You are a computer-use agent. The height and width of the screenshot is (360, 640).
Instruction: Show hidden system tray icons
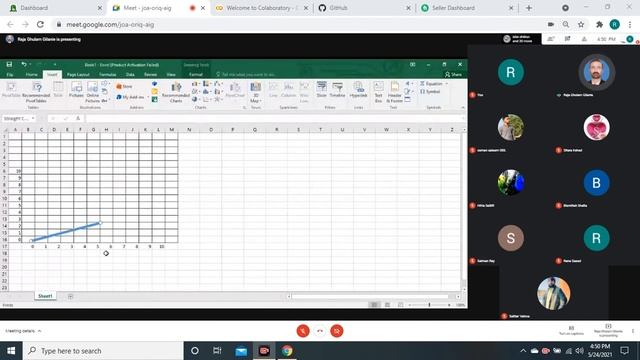tap(523, 351)
